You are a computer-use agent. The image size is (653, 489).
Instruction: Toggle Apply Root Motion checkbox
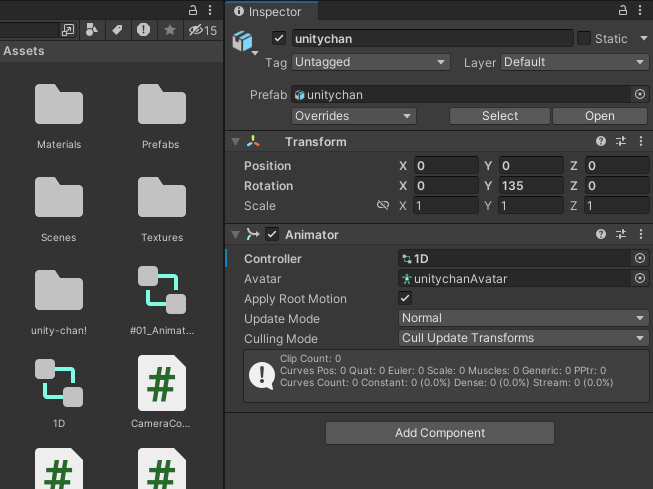[405, 298]
